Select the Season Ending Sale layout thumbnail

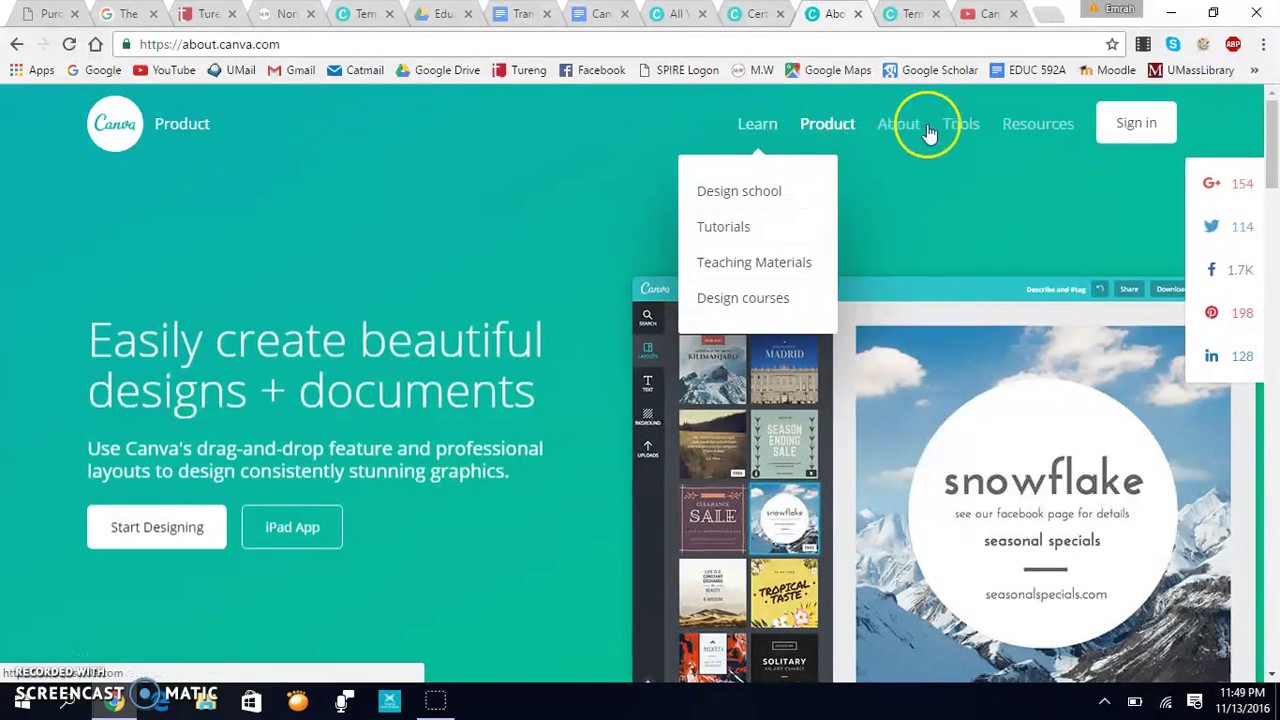point(784,444)
